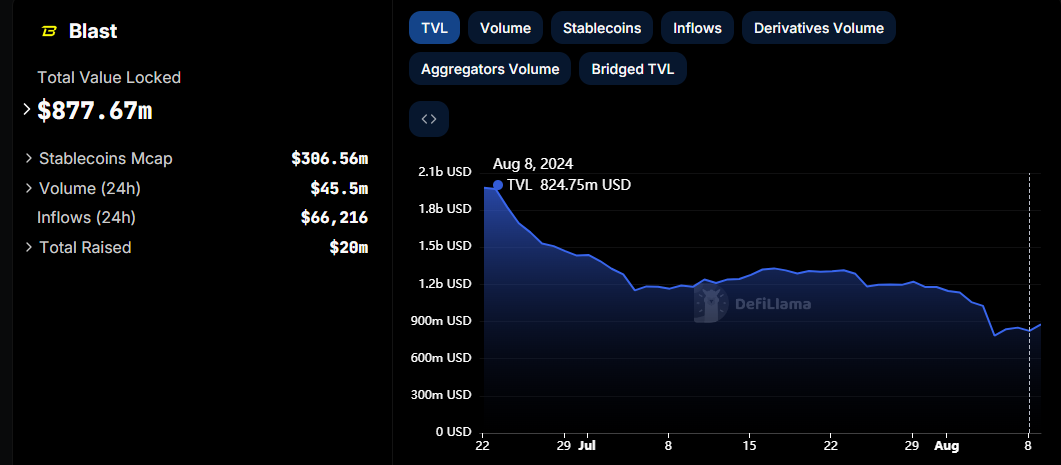Show Derivatives Volume on chart
Viewport: 1061px width, 465px height.
coord(818,28)
